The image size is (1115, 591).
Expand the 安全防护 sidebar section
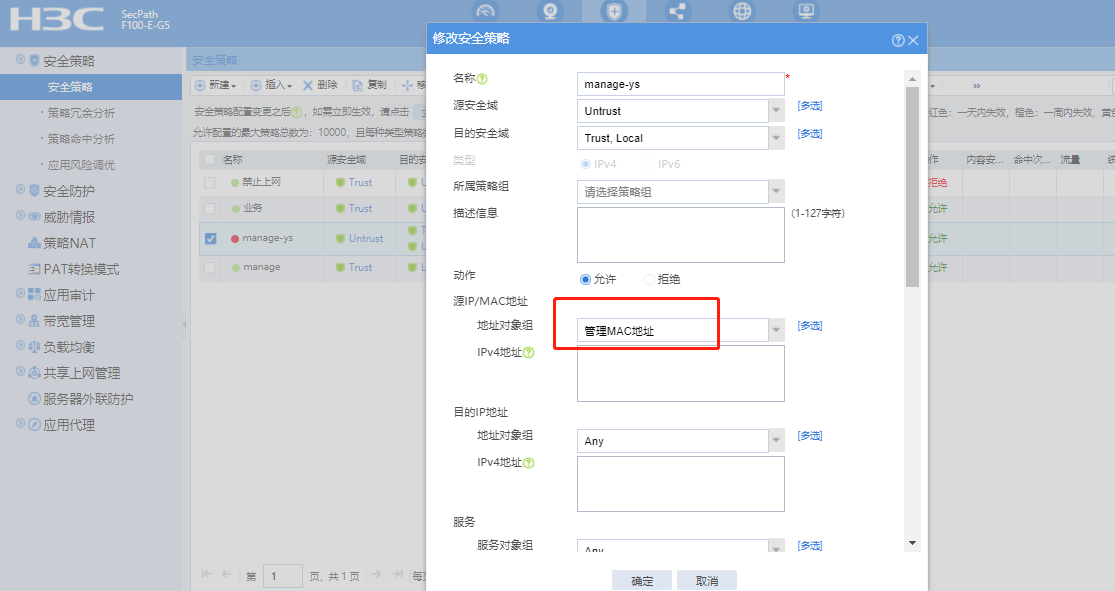[20, 190]
